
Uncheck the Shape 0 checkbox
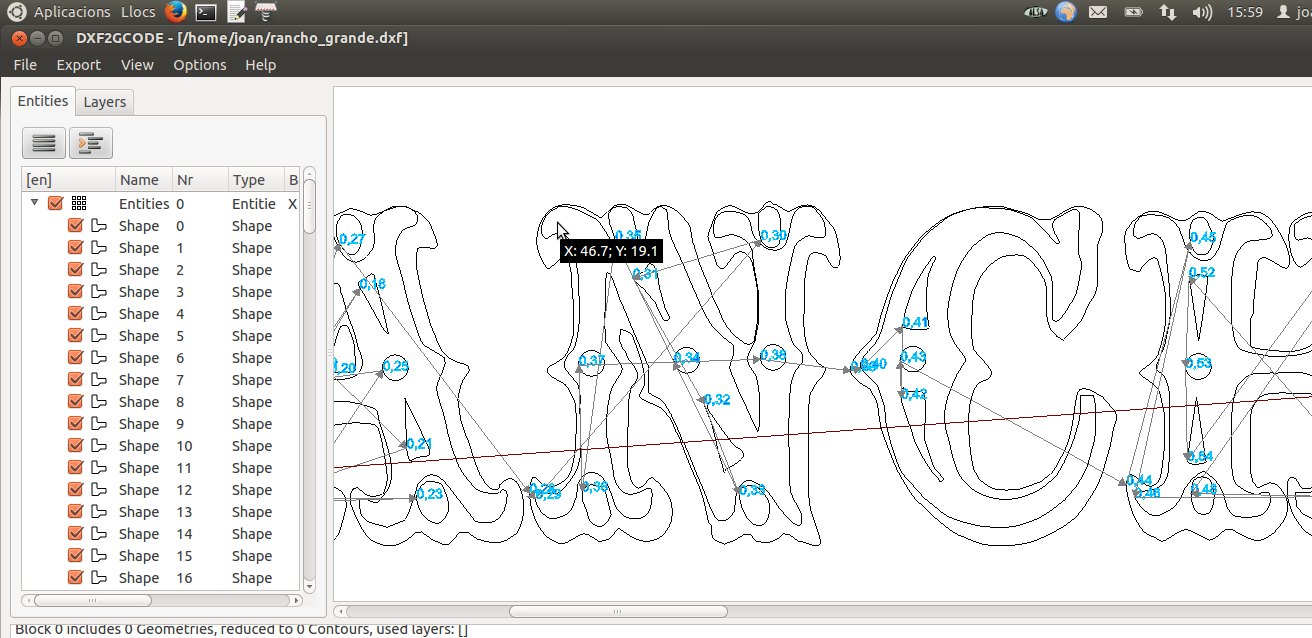[x=75, y=226]
